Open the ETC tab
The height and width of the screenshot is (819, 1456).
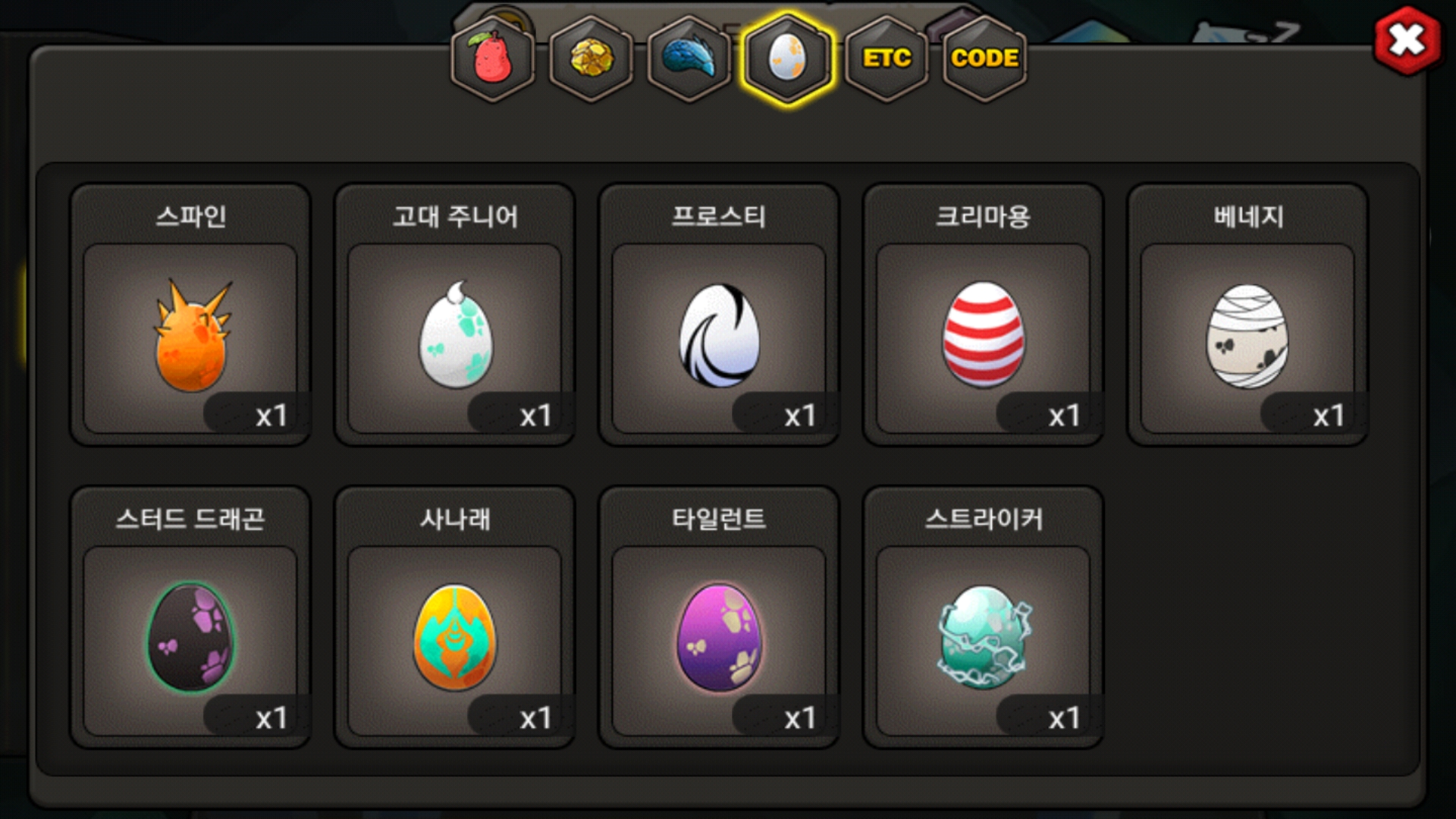click(886, 58)
